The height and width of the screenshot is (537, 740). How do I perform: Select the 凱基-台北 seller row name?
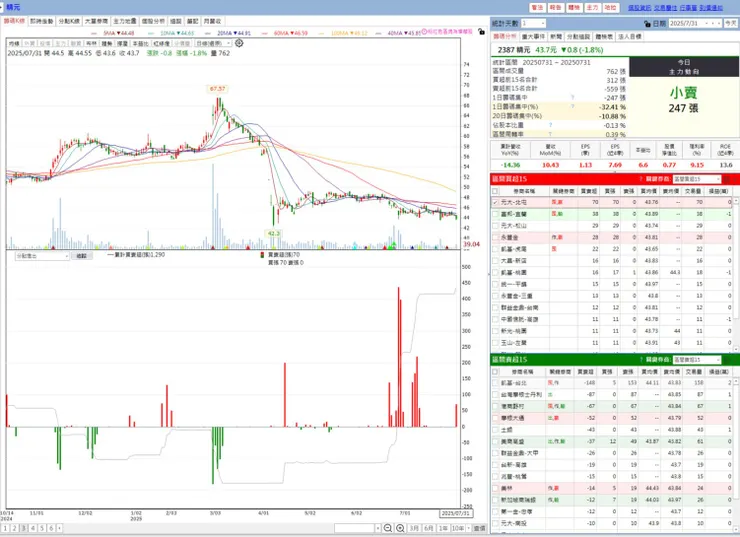(x=513, y=383)
